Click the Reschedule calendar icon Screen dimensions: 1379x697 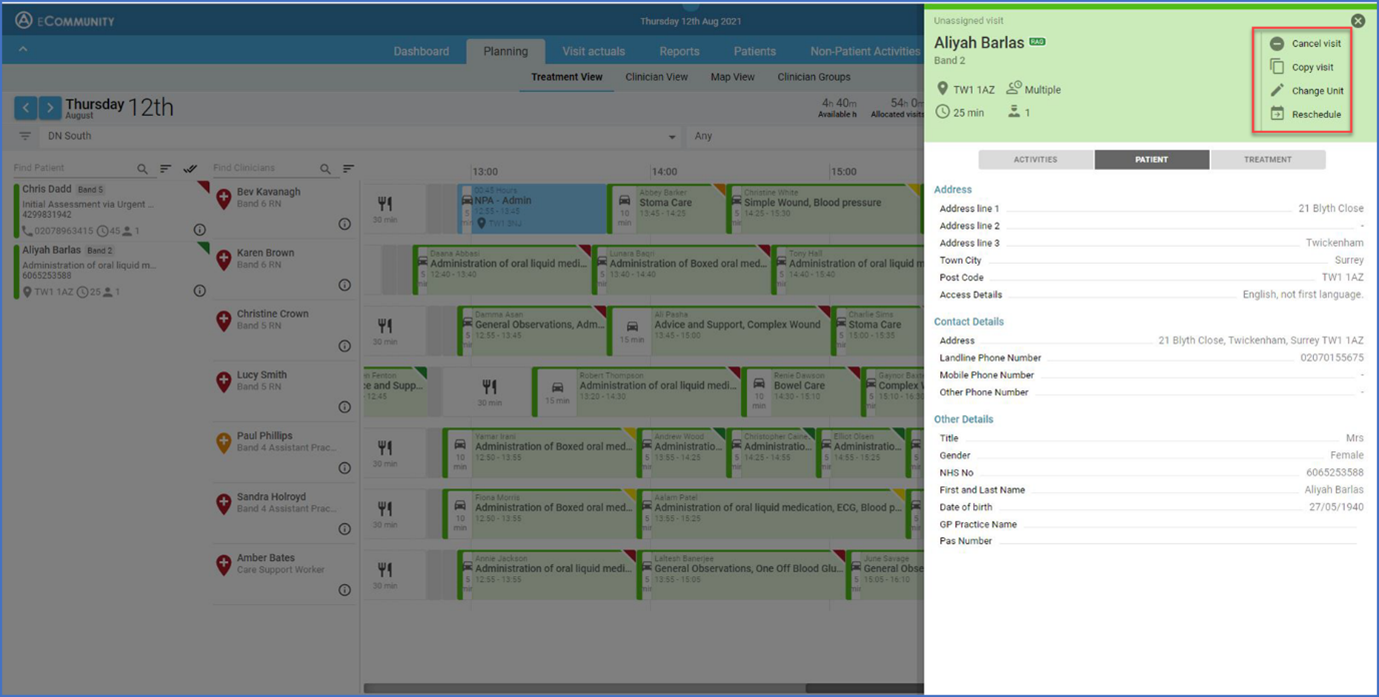pyautogui.click(x=1277, y=114)
